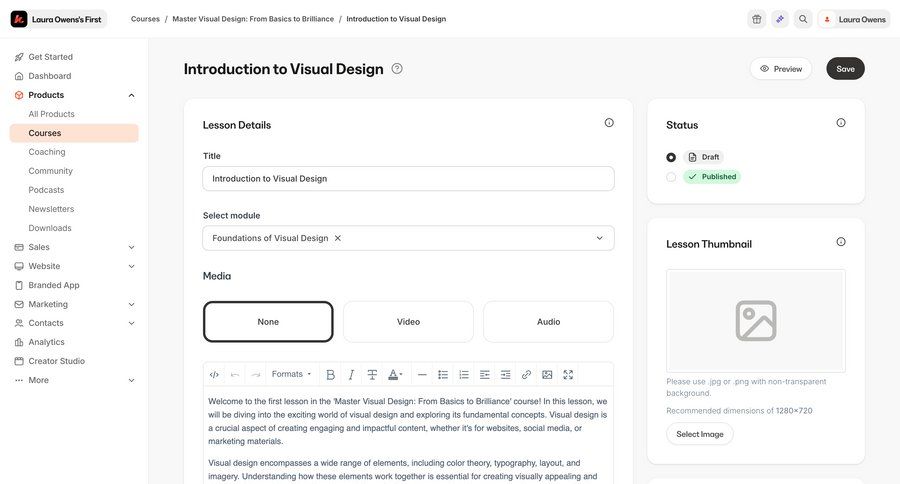Open Branded App in sidebar
Screen dimensions: 900x484
(x=54, y=285)
